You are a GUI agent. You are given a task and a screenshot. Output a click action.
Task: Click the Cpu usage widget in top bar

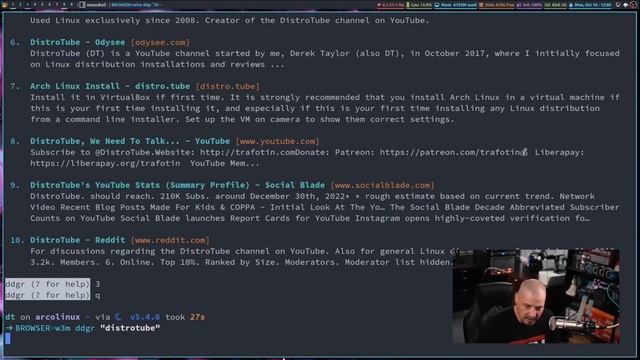(x=419, y=5)
